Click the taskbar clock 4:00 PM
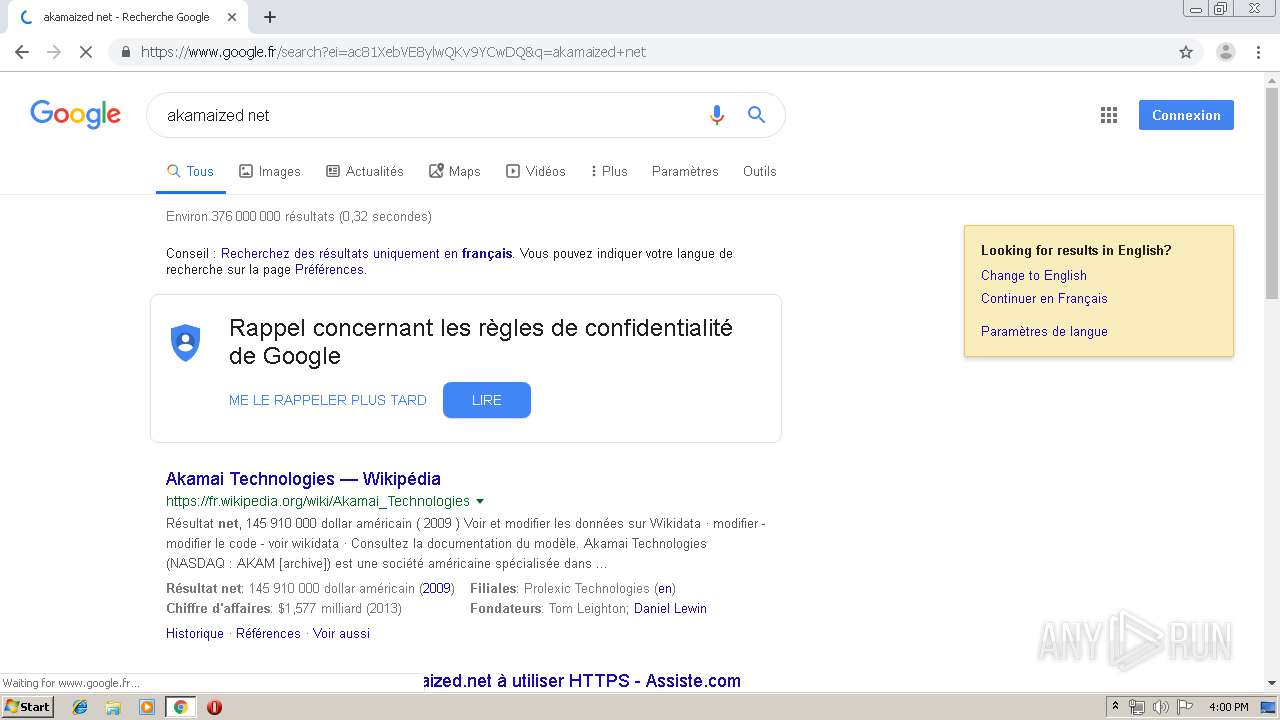1280x720 pixels. tap(1229, 707)
